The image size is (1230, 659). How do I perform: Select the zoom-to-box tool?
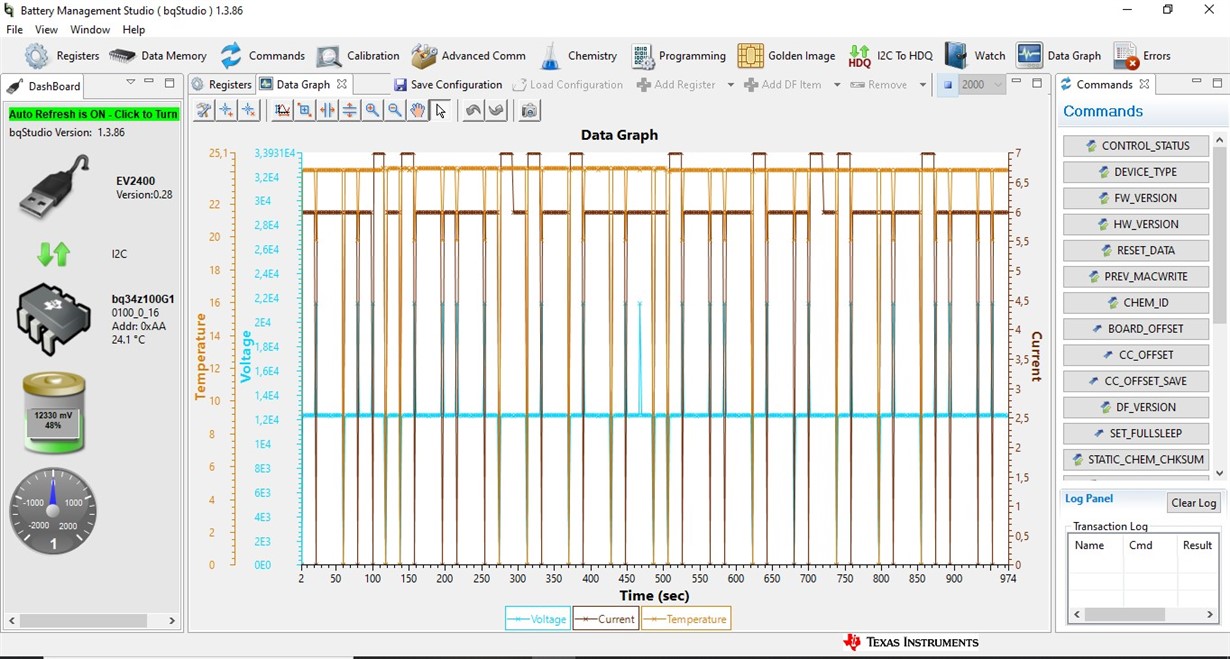tap(305, 110)
